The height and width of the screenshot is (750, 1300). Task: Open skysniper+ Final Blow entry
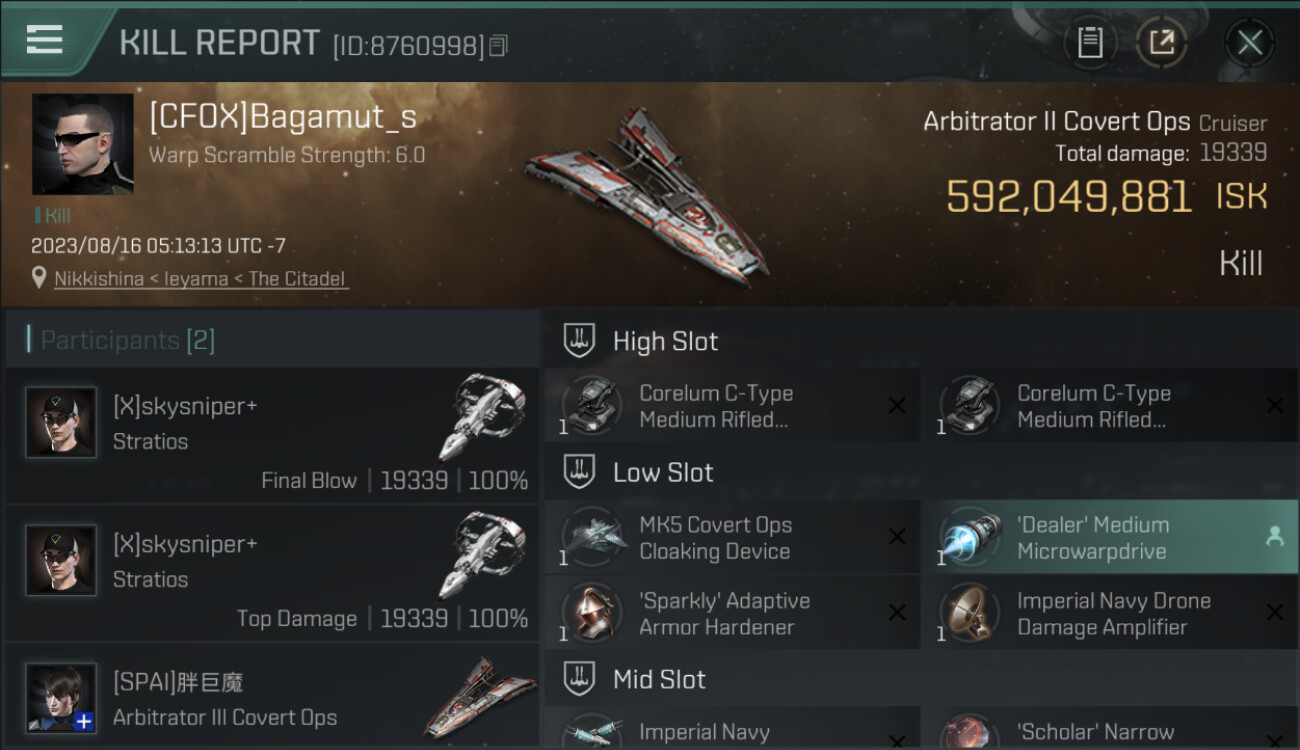[x=272, y=435]
